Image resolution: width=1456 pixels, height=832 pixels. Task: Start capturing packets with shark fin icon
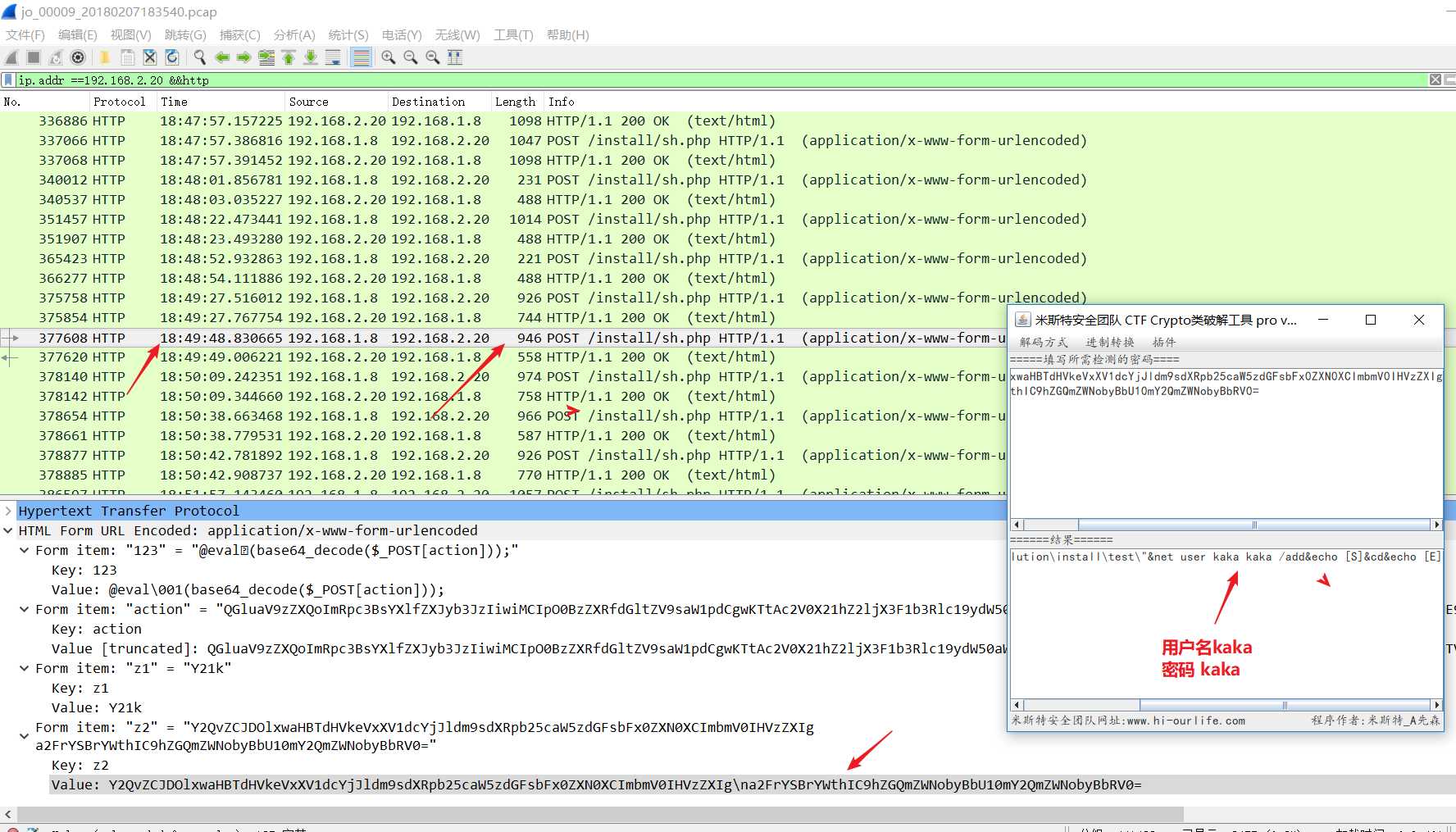tap(11, 57)
